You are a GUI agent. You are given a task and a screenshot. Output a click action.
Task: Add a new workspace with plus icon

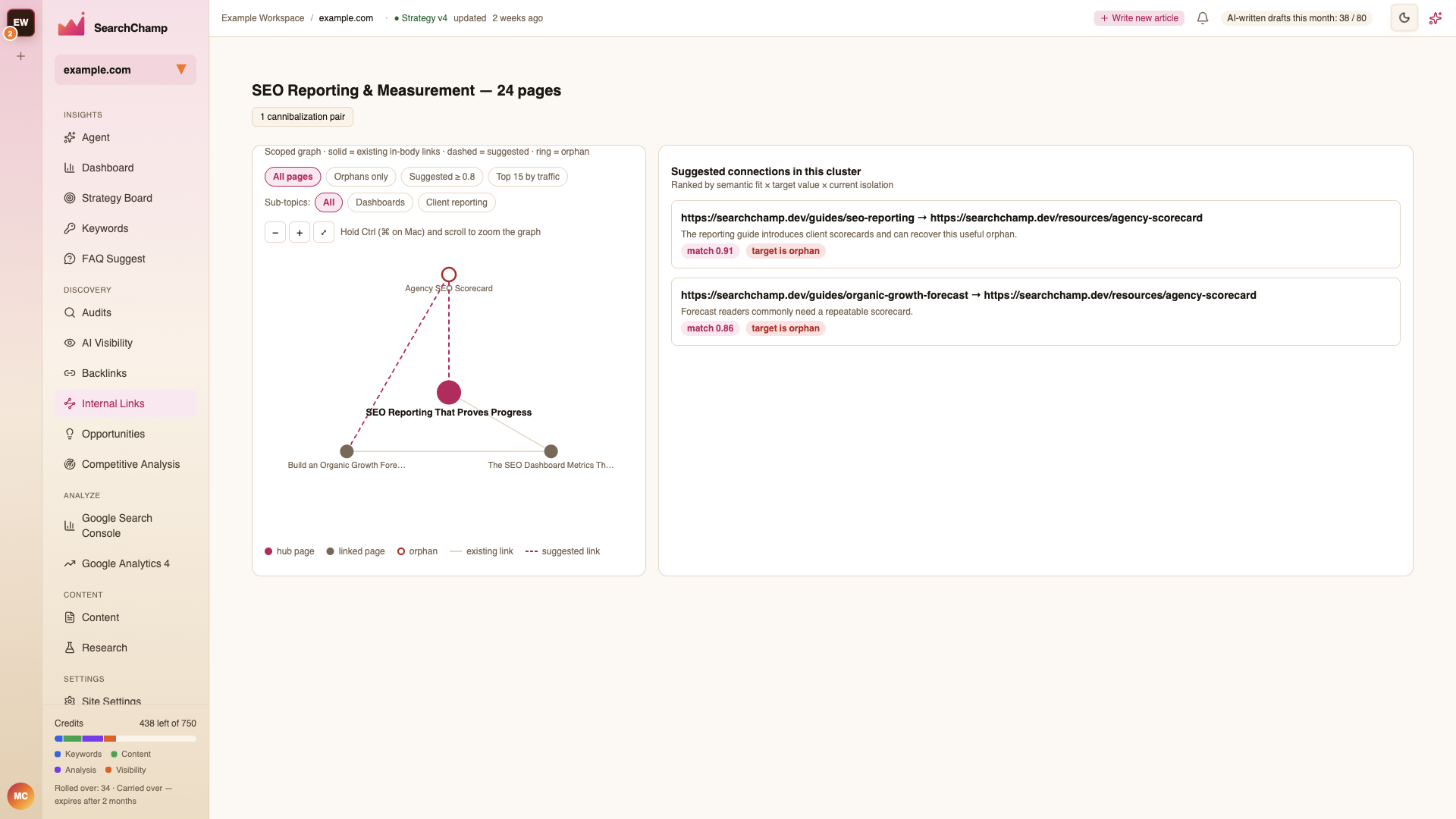pos(21,56)
